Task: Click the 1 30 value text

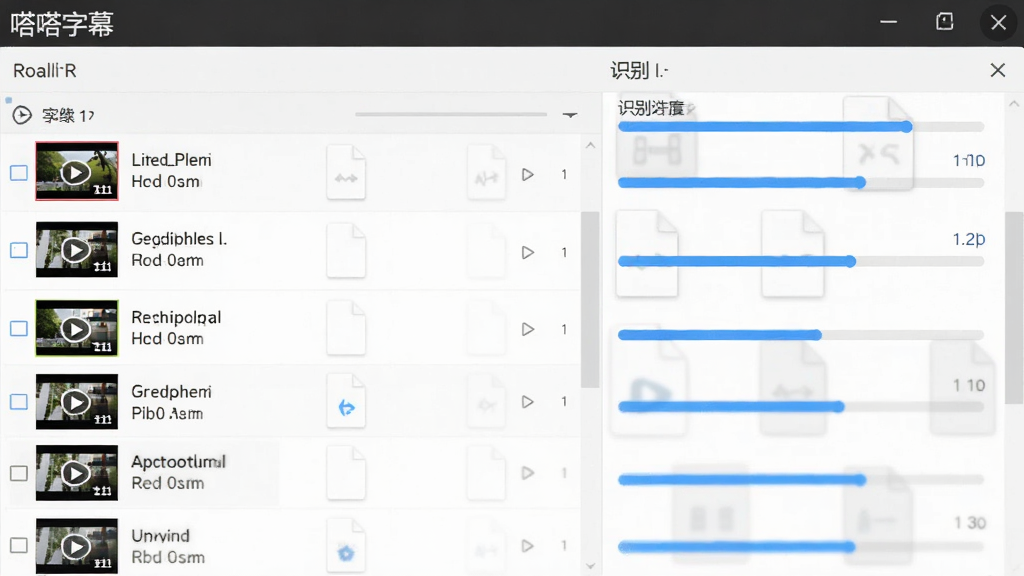Action: coord(970,523)
